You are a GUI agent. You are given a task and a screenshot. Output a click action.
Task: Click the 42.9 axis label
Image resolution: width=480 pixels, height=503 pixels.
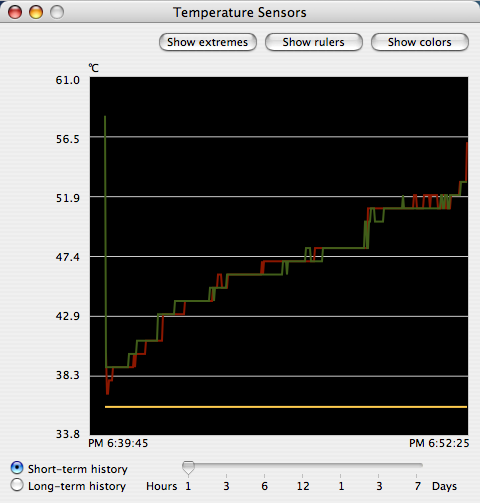[68, 316]
